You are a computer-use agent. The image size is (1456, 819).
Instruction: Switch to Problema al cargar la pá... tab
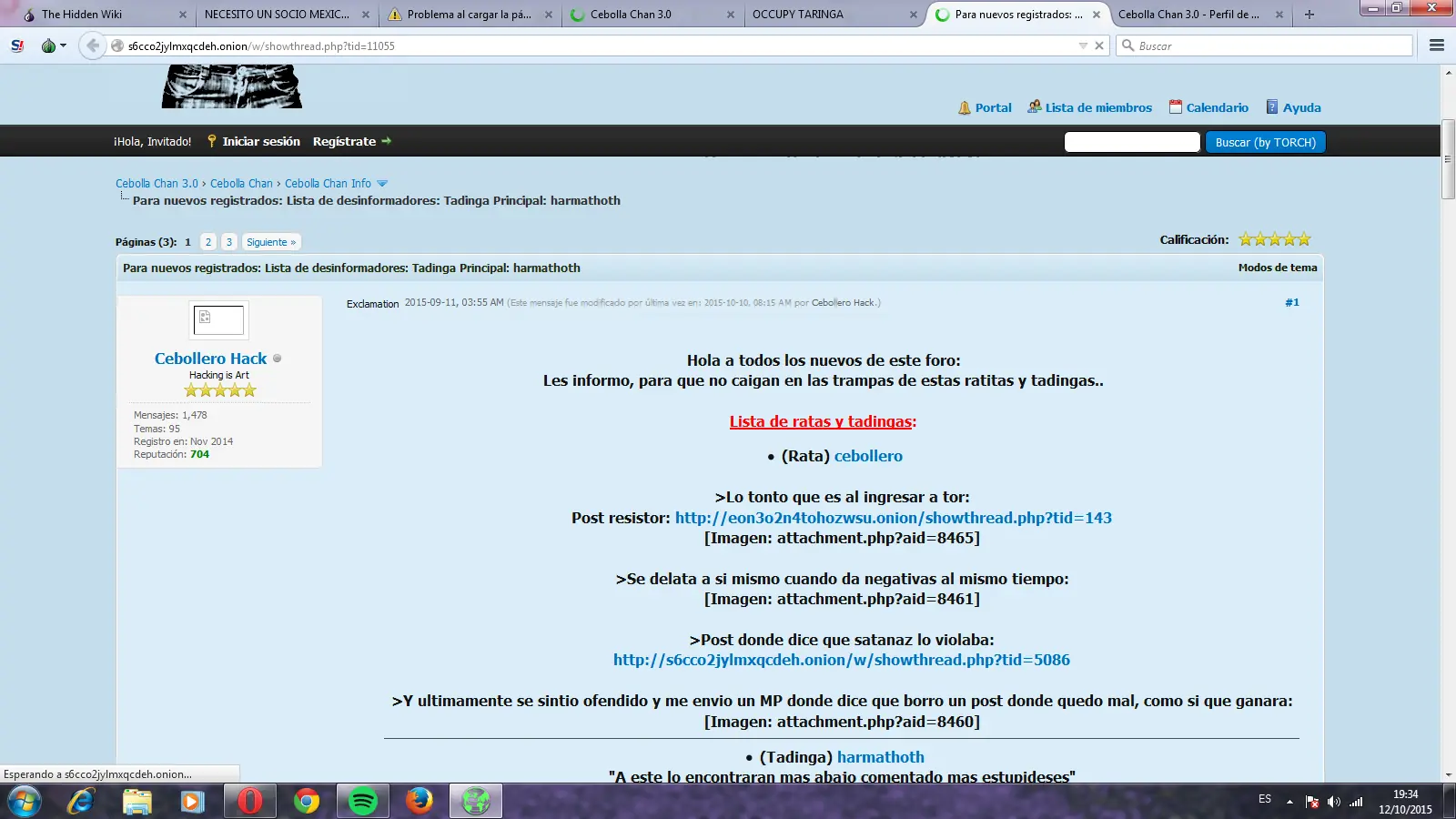point(470,15)
